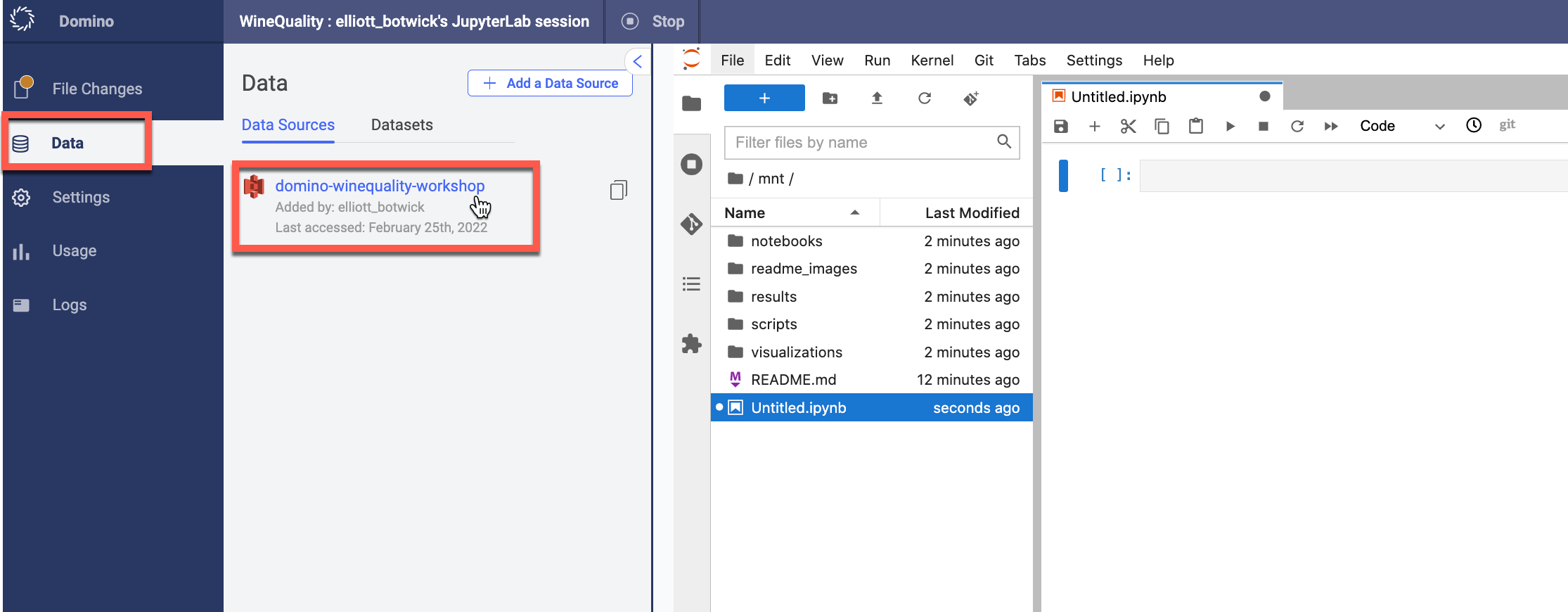Select README.md file
This screenshot has height=612, width=1568.
[872, 380]
